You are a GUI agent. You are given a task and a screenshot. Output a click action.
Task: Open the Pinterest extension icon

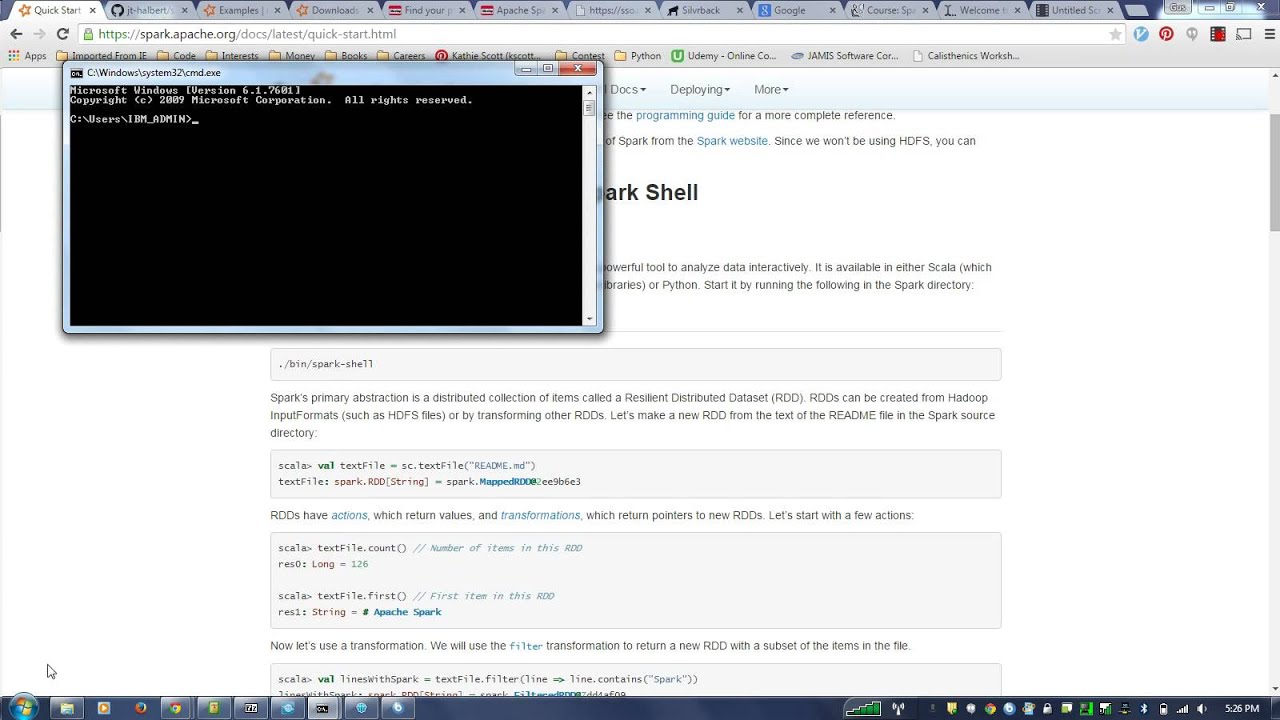(1166, 34)
